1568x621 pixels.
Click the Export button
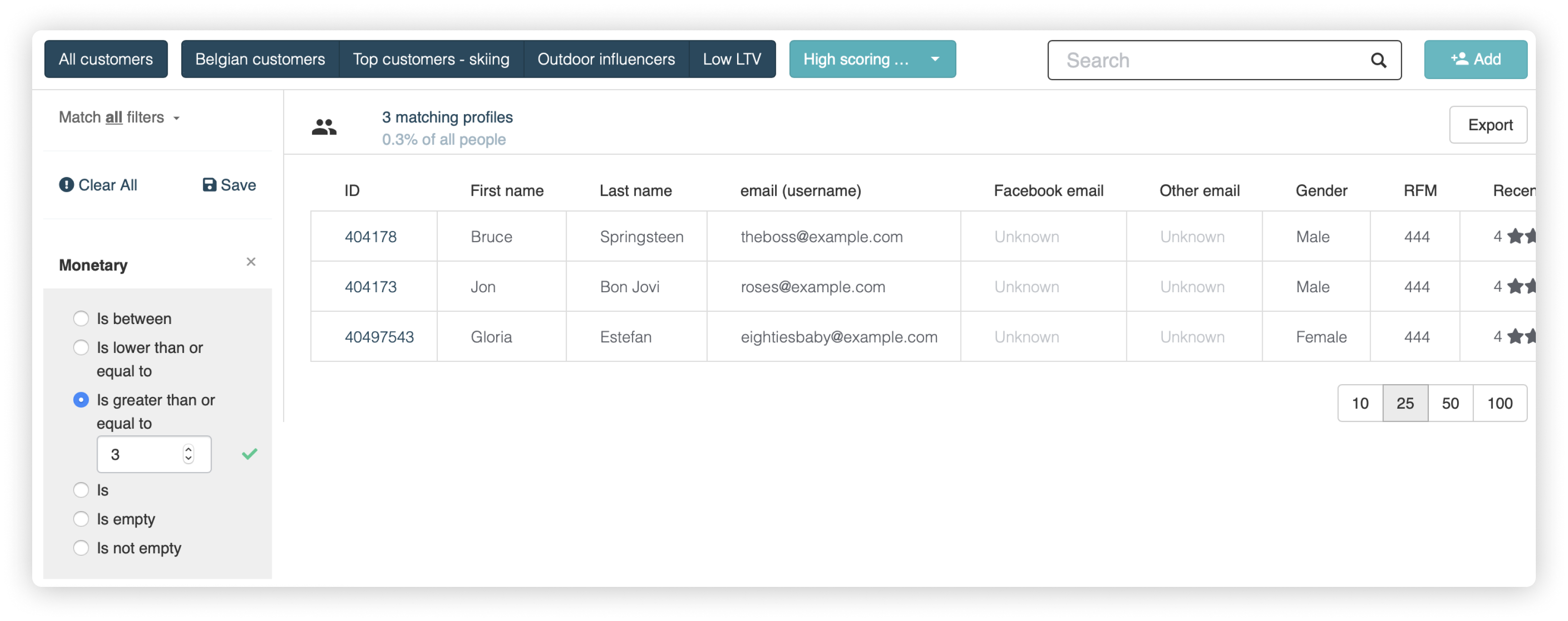[x=1489, y=125]
